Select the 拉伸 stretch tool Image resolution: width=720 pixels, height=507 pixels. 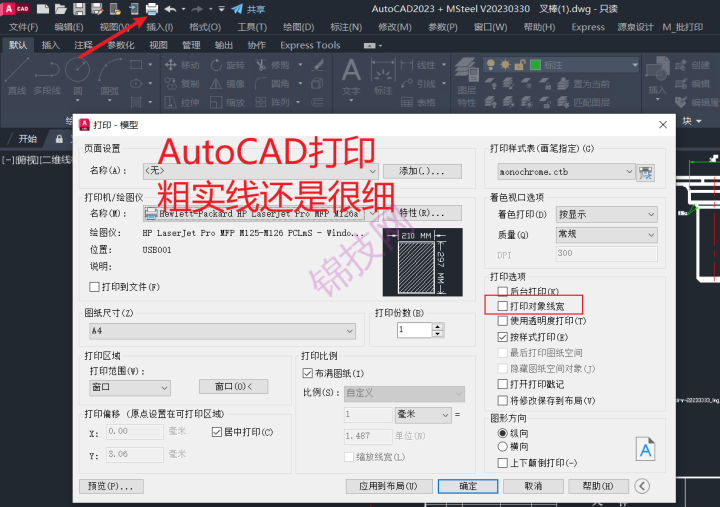pyautogui.click(x=182, y=102)
